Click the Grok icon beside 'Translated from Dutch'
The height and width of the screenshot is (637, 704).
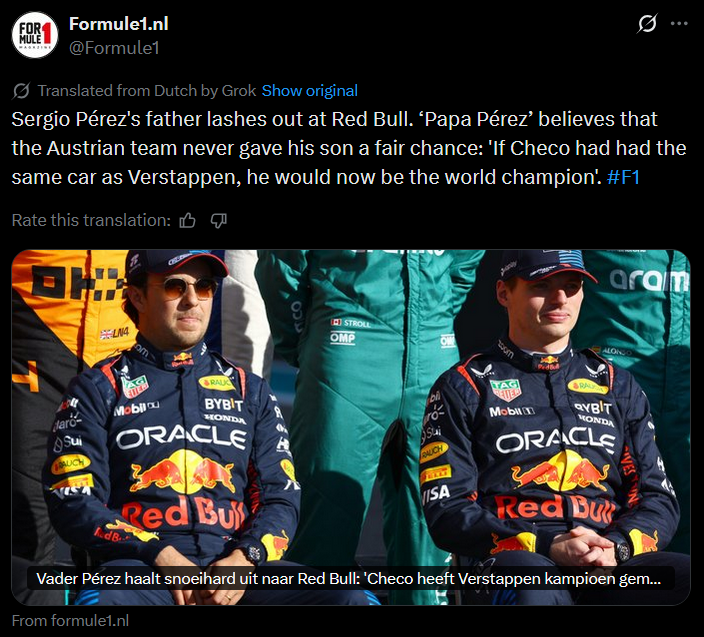click(x=21, y=91)
